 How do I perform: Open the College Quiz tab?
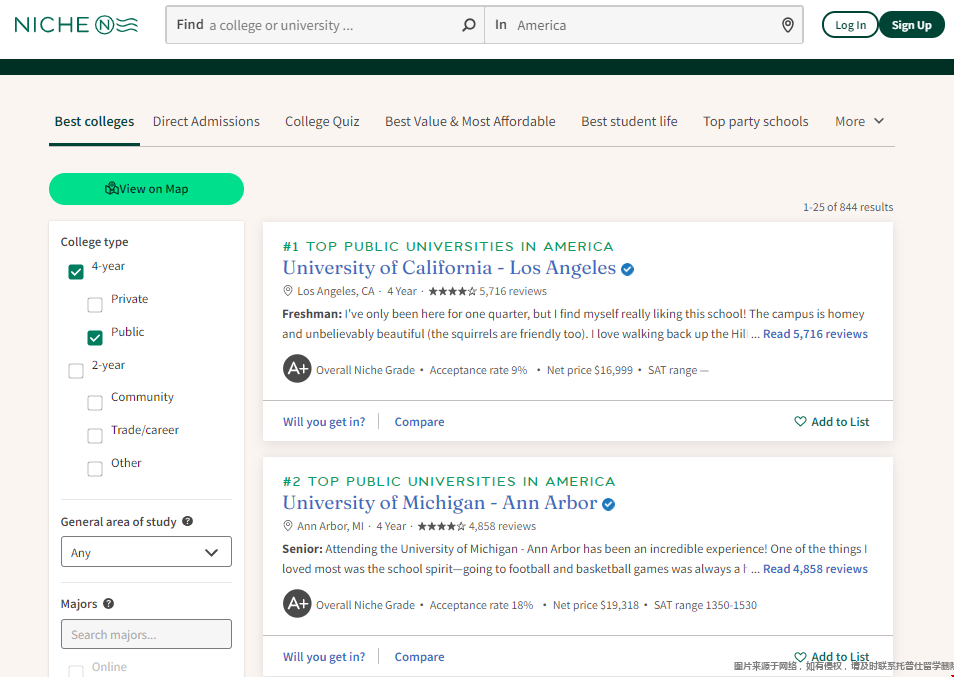(x=322, y=121)
